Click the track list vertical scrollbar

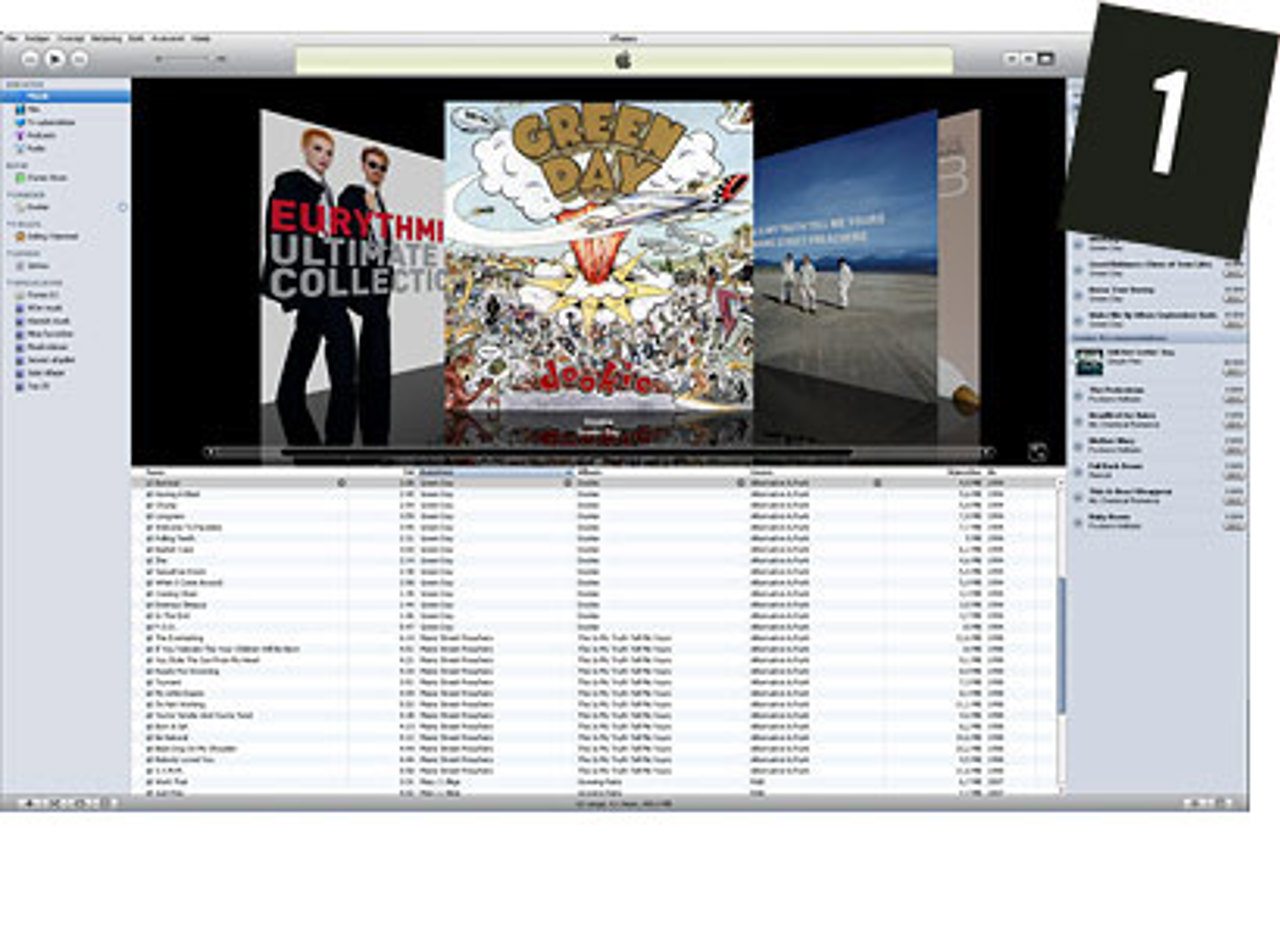coord(1061,645)
